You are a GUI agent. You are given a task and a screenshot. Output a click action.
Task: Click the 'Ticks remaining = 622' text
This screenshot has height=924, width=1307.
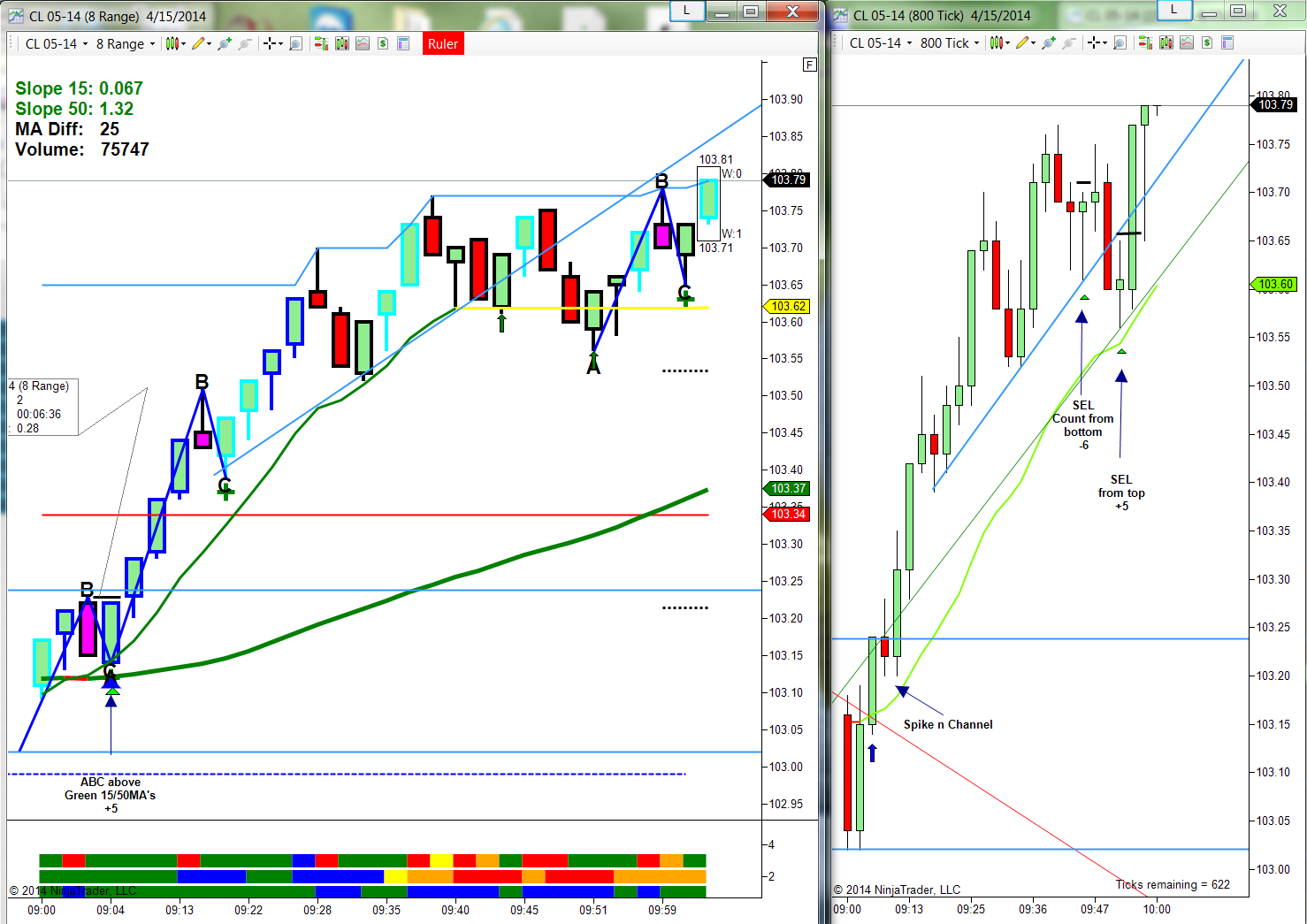tap(1173, 884)
